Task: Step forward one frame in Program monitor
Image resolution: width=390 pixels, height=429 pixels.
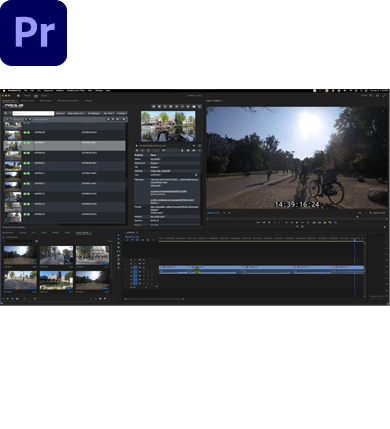Action: click(302, 222)
